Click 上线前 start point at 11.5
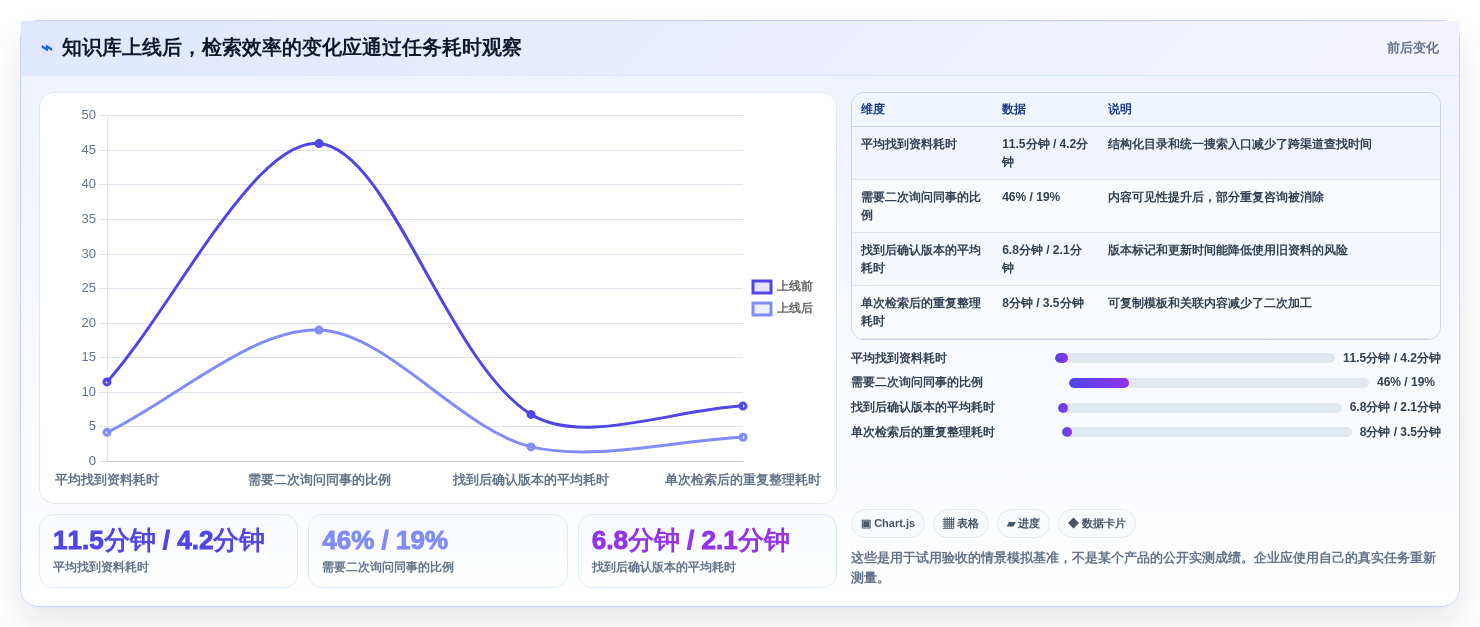This screenshot has height=627, width=1480. (x=107, y=382)
